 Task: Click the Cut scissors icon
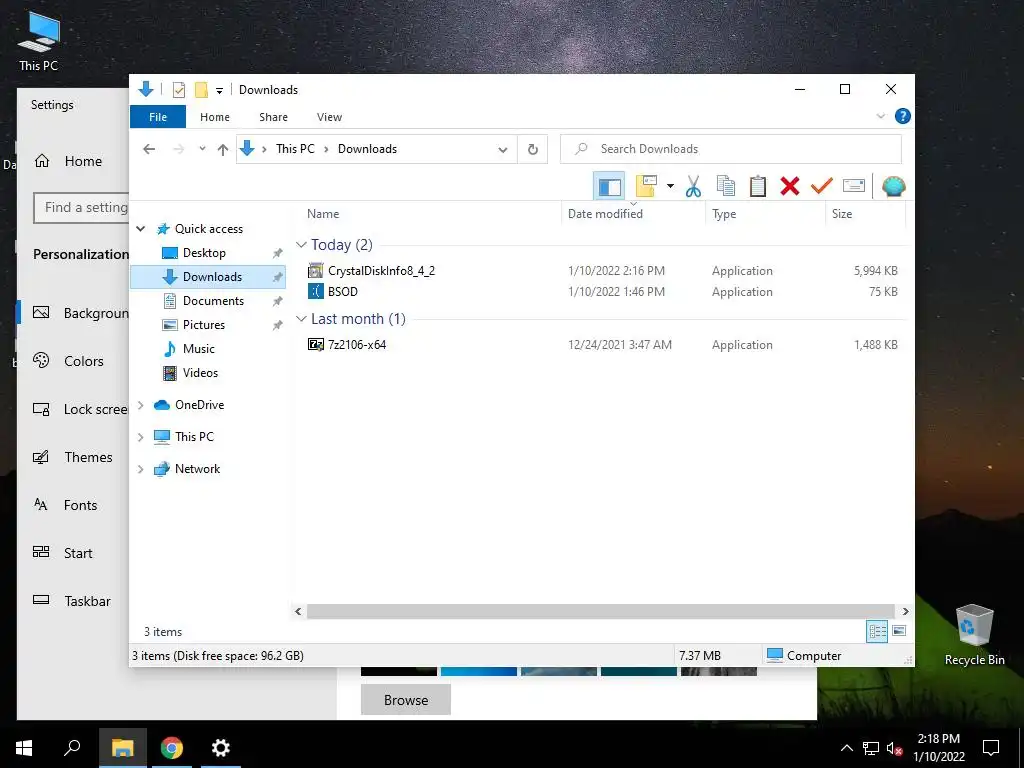pyautogui.click(x=693, y=187)
